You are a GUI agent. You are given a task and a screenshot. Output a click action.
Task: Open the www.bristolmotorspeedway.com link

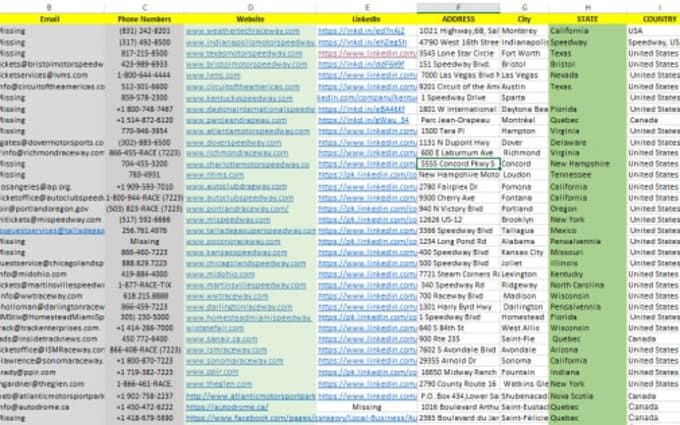[x=246, y=64]
